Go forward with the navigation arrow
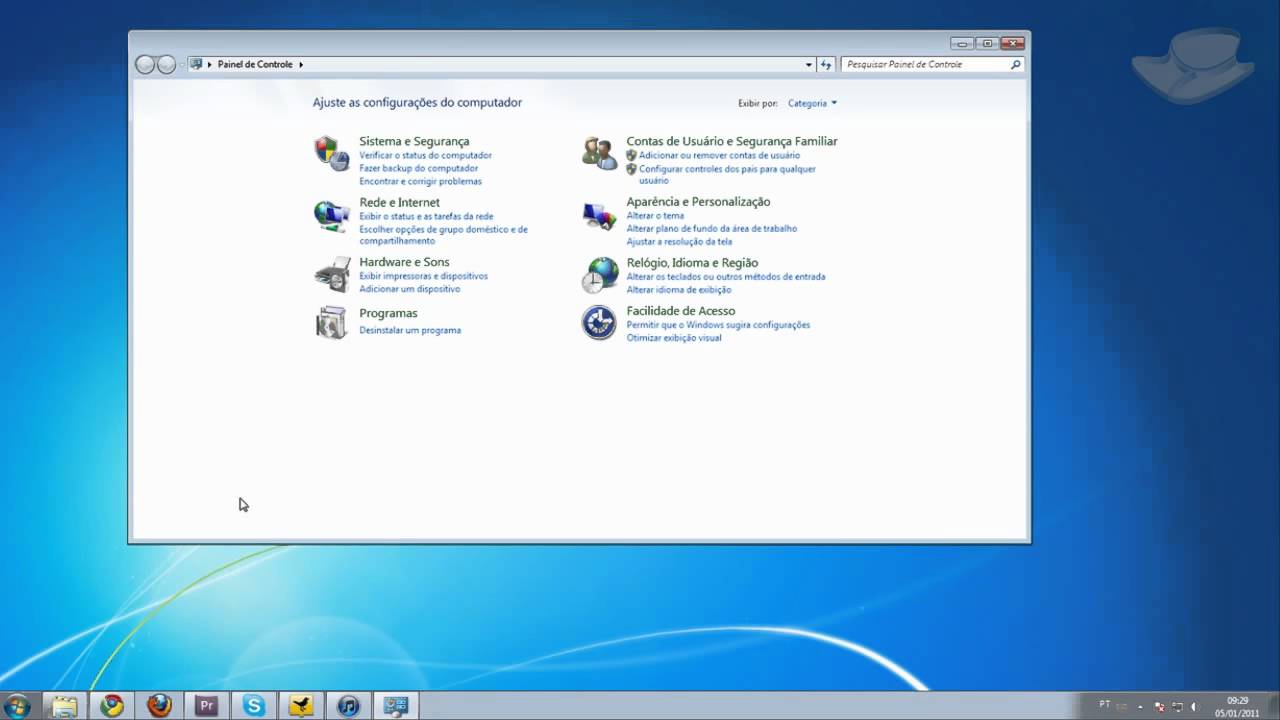Screen dimensions: 1280x720 pos(166,64)
